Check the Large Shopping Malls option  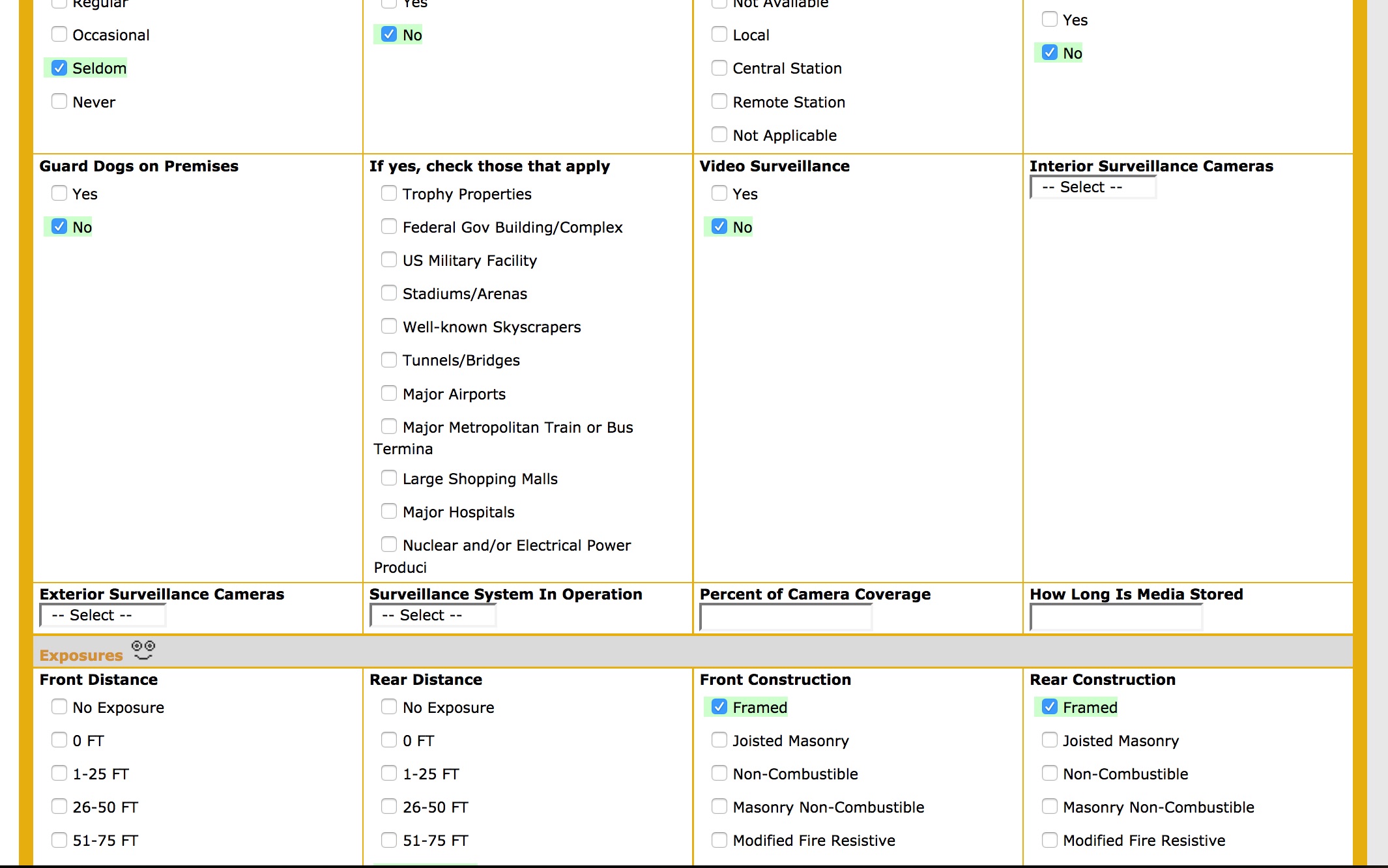coord(389,478)
